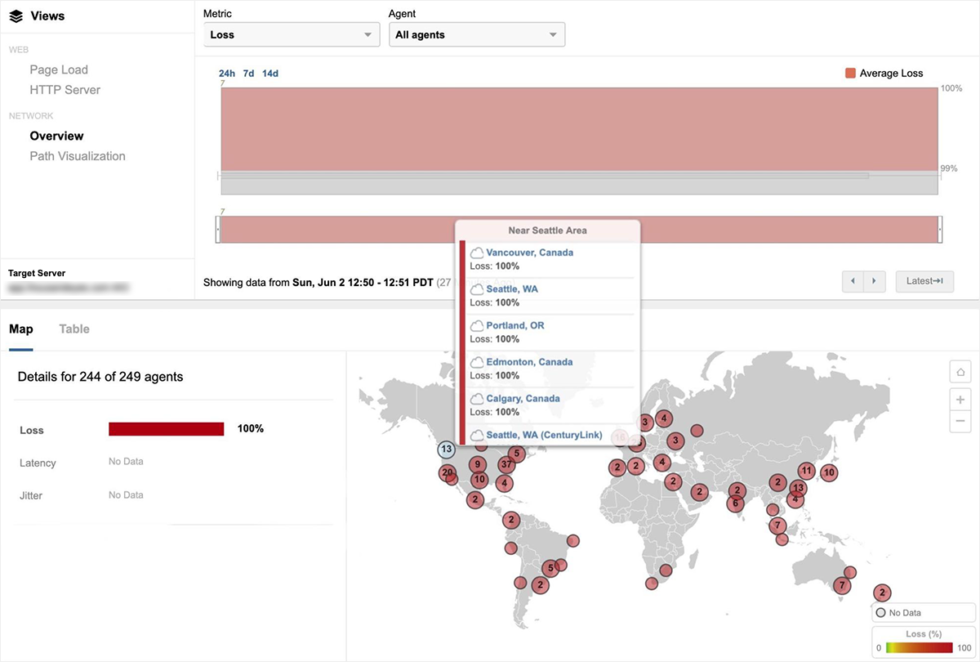Open the Metric dropdown showing Loss
Image resolution: width=980 pixels, height=662 pixels.
click(290, 34)
